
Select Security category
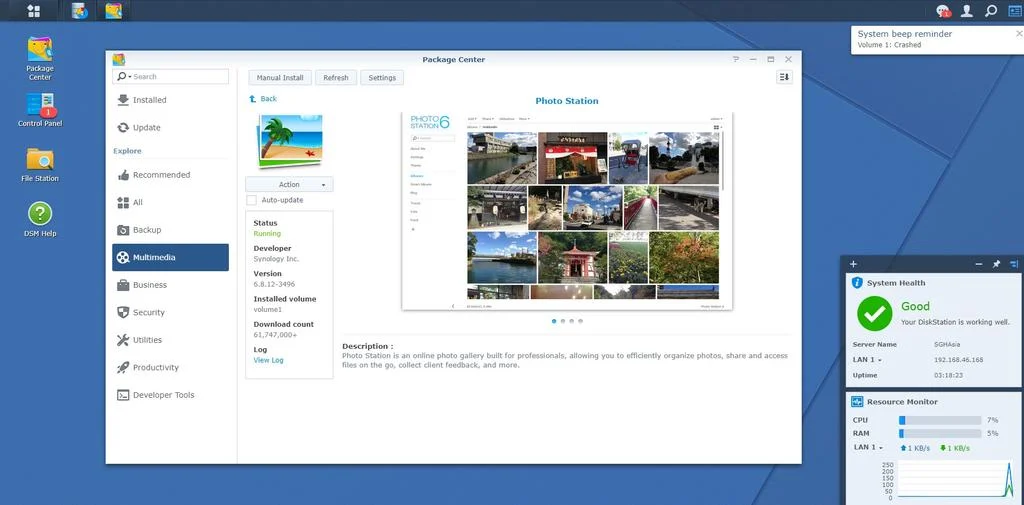[170, 312]
